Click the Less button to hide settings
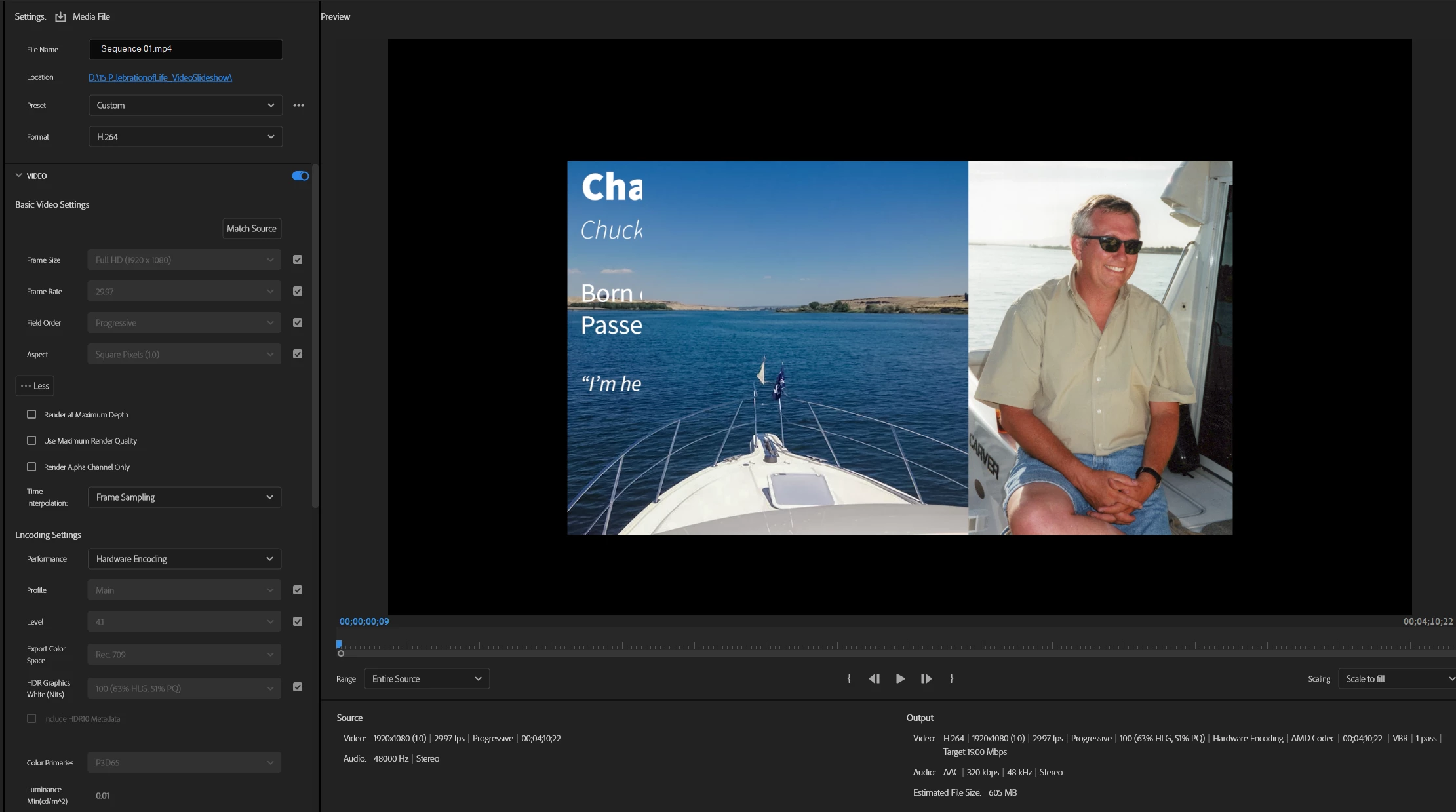Screen dimensions: 1456x812 (35, 386)
